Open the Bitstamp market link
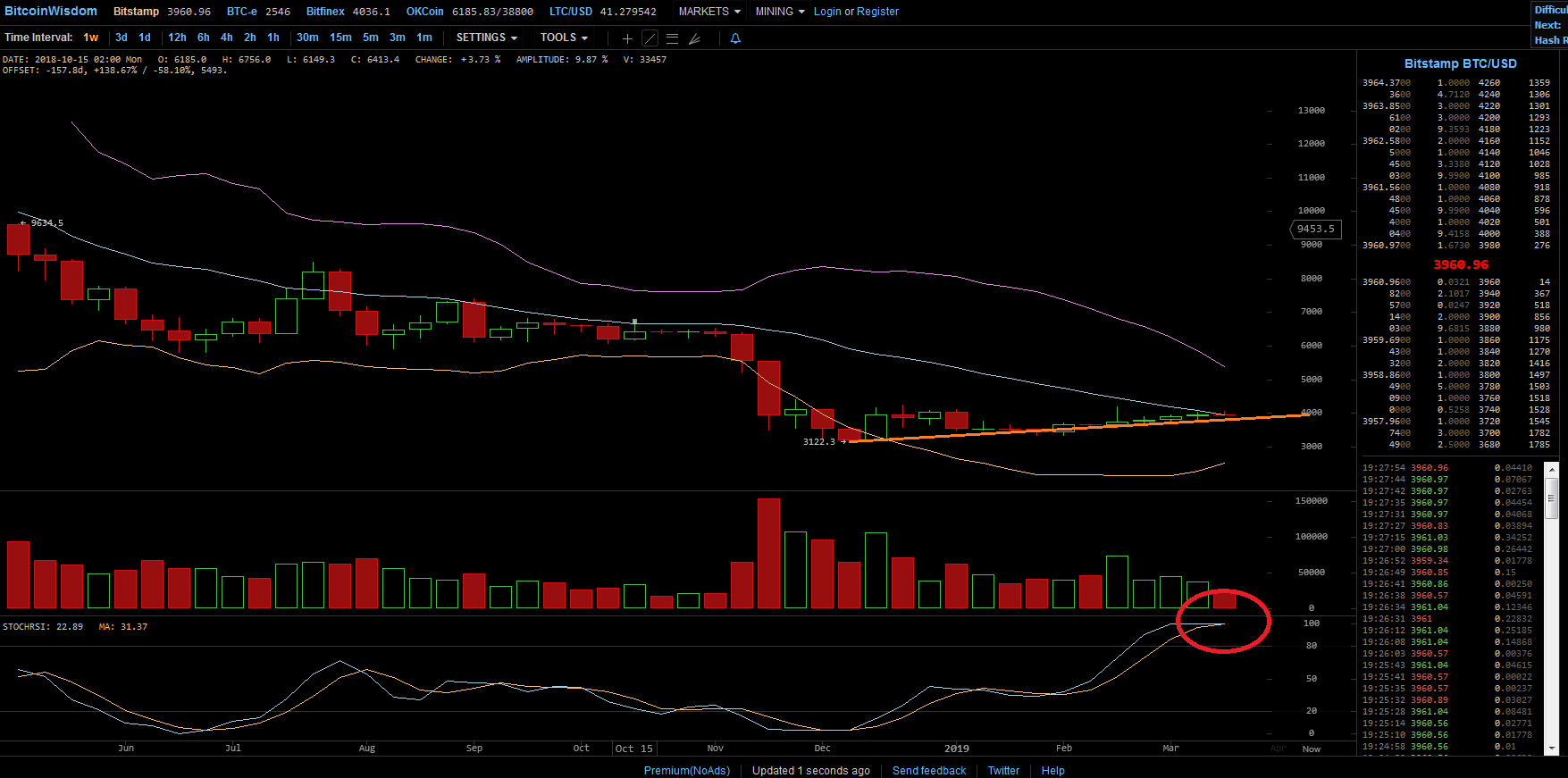The height and width of the screenshot is (778, 1568). tap(136, 12)
